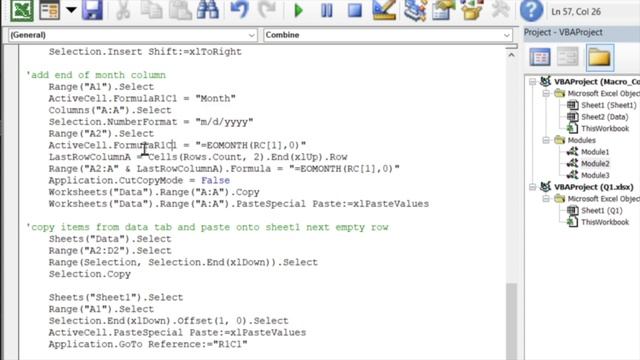
Task: Click the Copy toolbar icon
Action: click(151, 10)
